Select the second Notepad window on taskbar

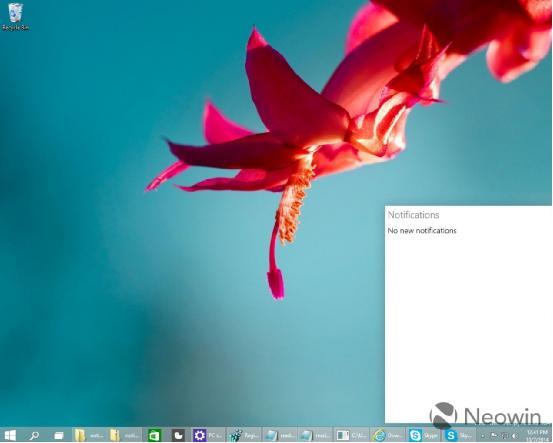pyautogui.click(x=315, y=435)
